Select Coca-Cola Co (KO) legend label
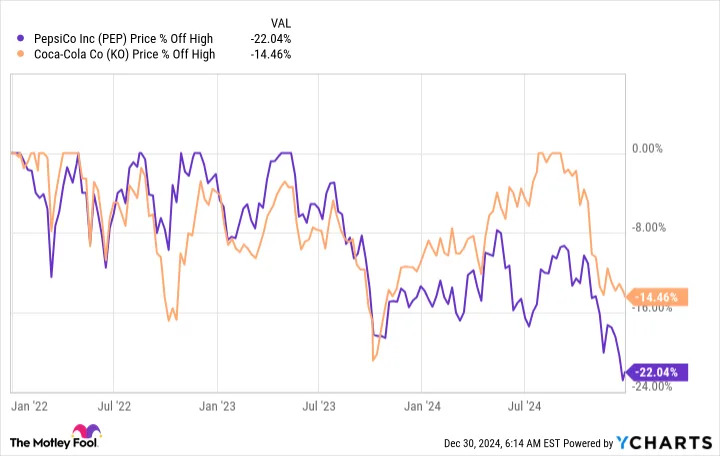The image size is (720, 456). (x=124, y=55)
